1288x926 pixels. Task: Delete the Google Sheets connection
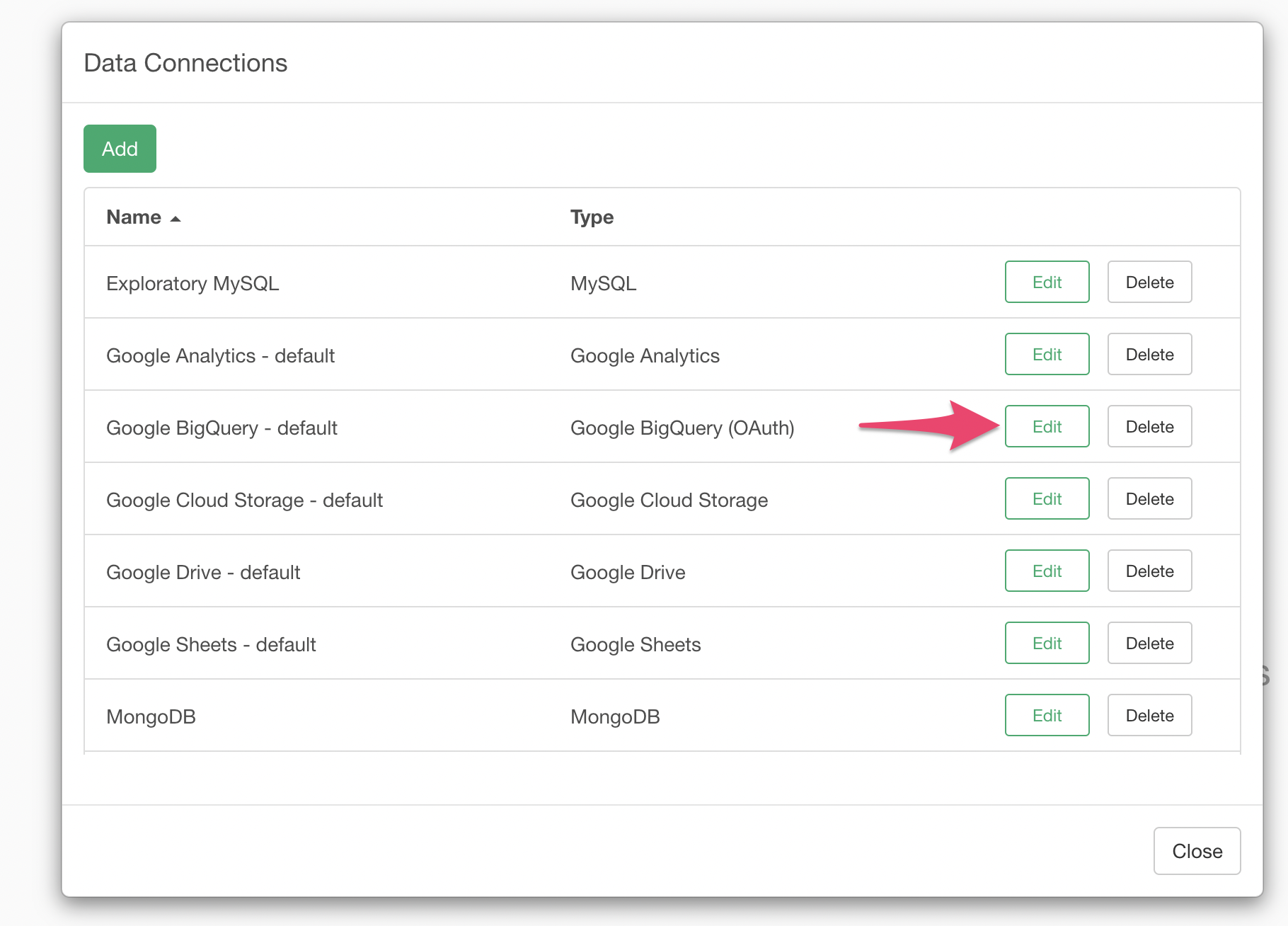pyautogui.click(x=1149, y=643)
